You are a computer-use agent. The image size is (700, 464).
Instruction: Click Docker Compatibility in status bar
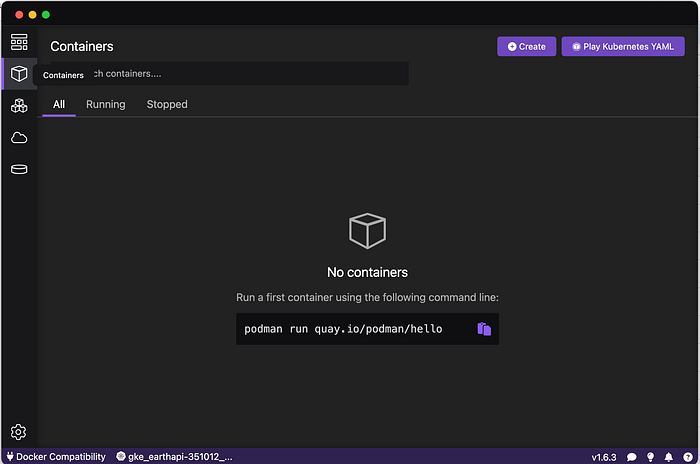(56, 457)
